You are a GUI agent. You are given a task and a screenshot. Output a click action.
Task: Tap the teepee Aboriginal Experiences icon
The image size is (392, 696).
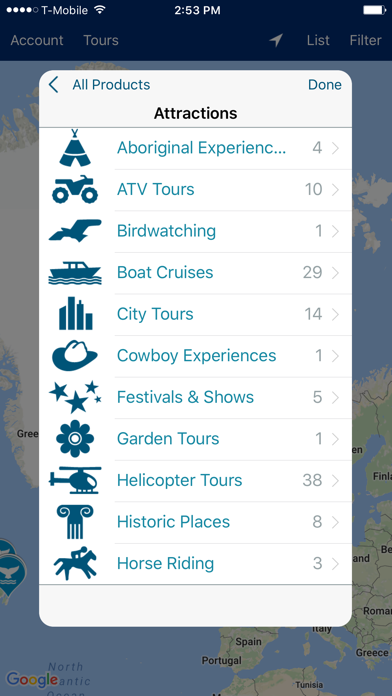pyautogui.click(x=75, y=148)
